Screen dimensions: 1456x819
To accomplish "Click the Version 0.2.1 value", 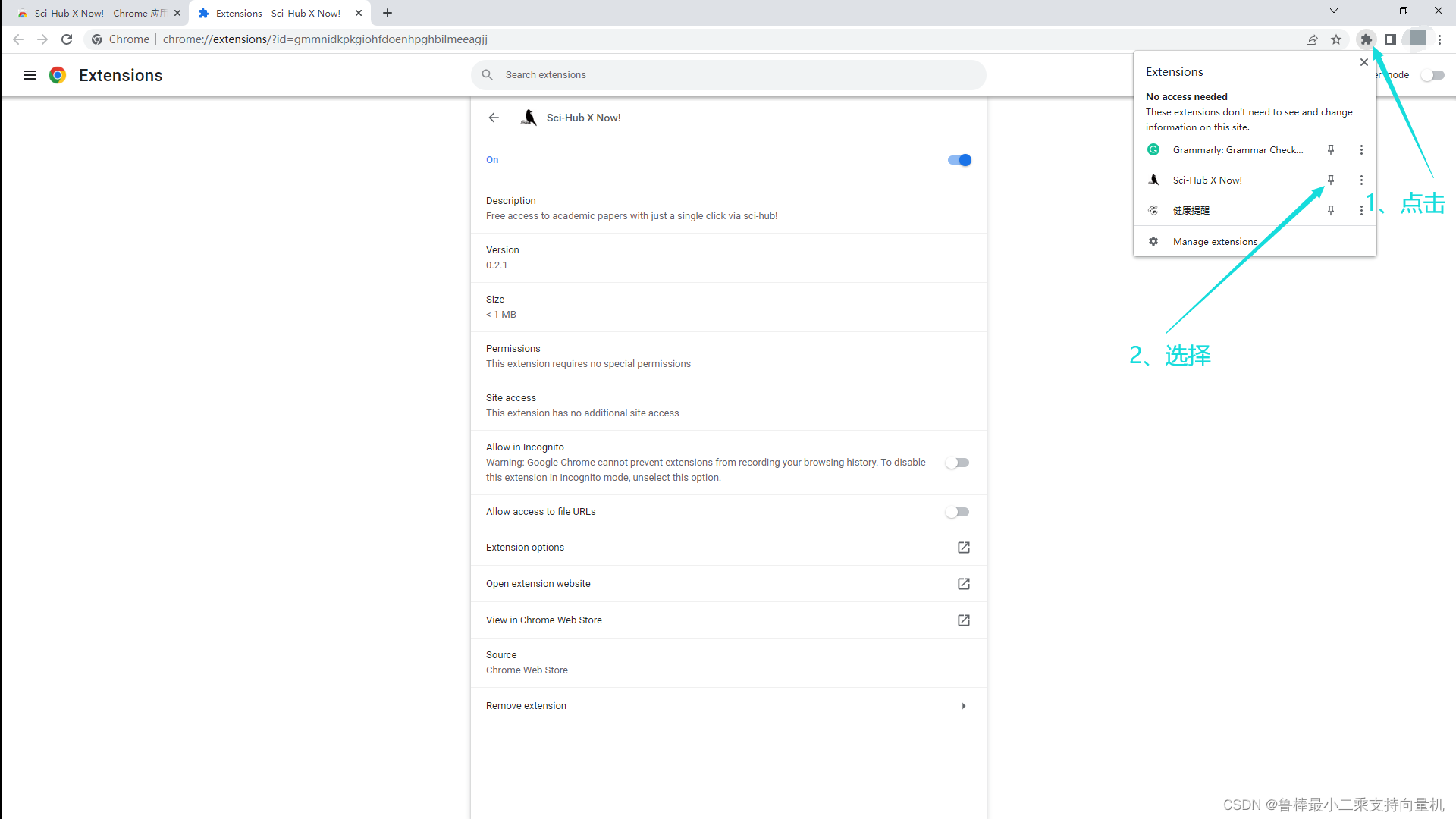I will pos(497,265).
